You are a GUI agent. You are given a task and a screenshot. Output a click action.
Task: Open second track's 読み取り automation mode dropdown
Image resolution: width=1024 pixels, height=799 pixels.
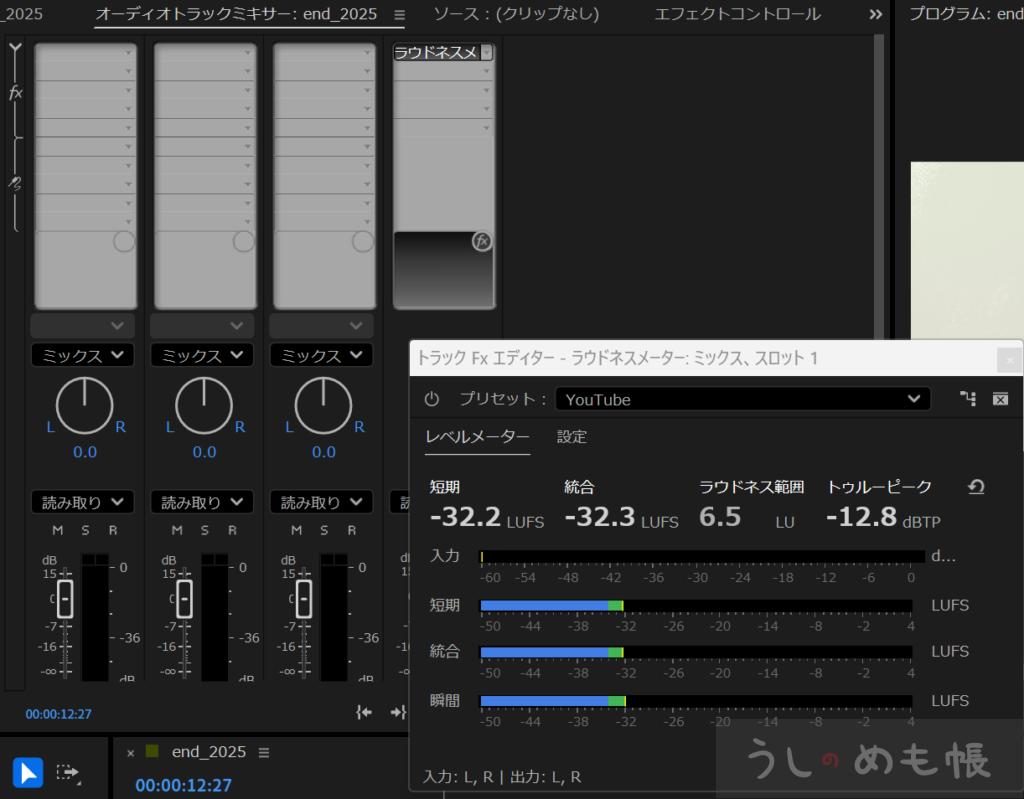pyautogui.click(x=204, y=502)
